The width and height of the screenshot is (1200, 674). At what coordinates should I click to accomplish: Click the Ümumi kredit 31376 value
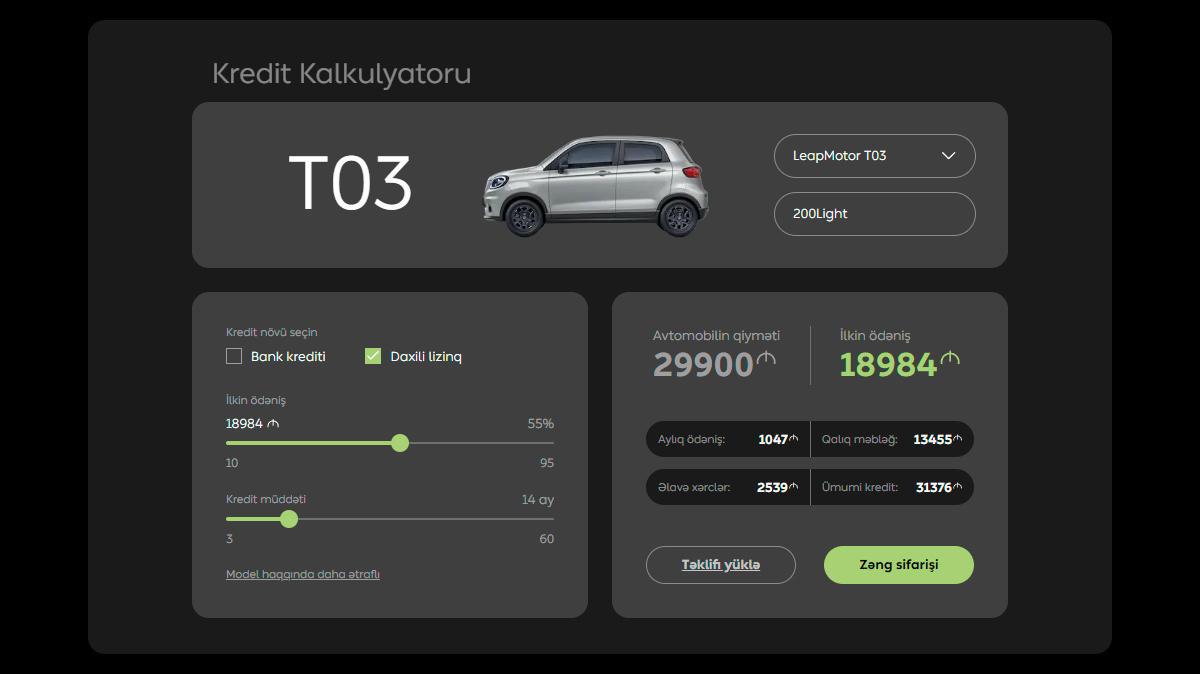tap(932, 488)
